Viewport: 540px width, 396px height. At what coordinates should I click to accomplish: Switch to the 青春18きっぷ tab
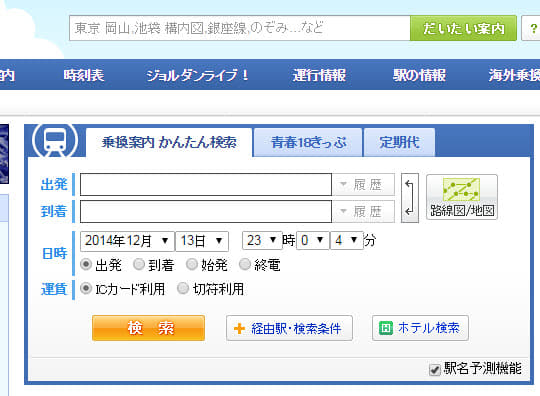(308, 143)
